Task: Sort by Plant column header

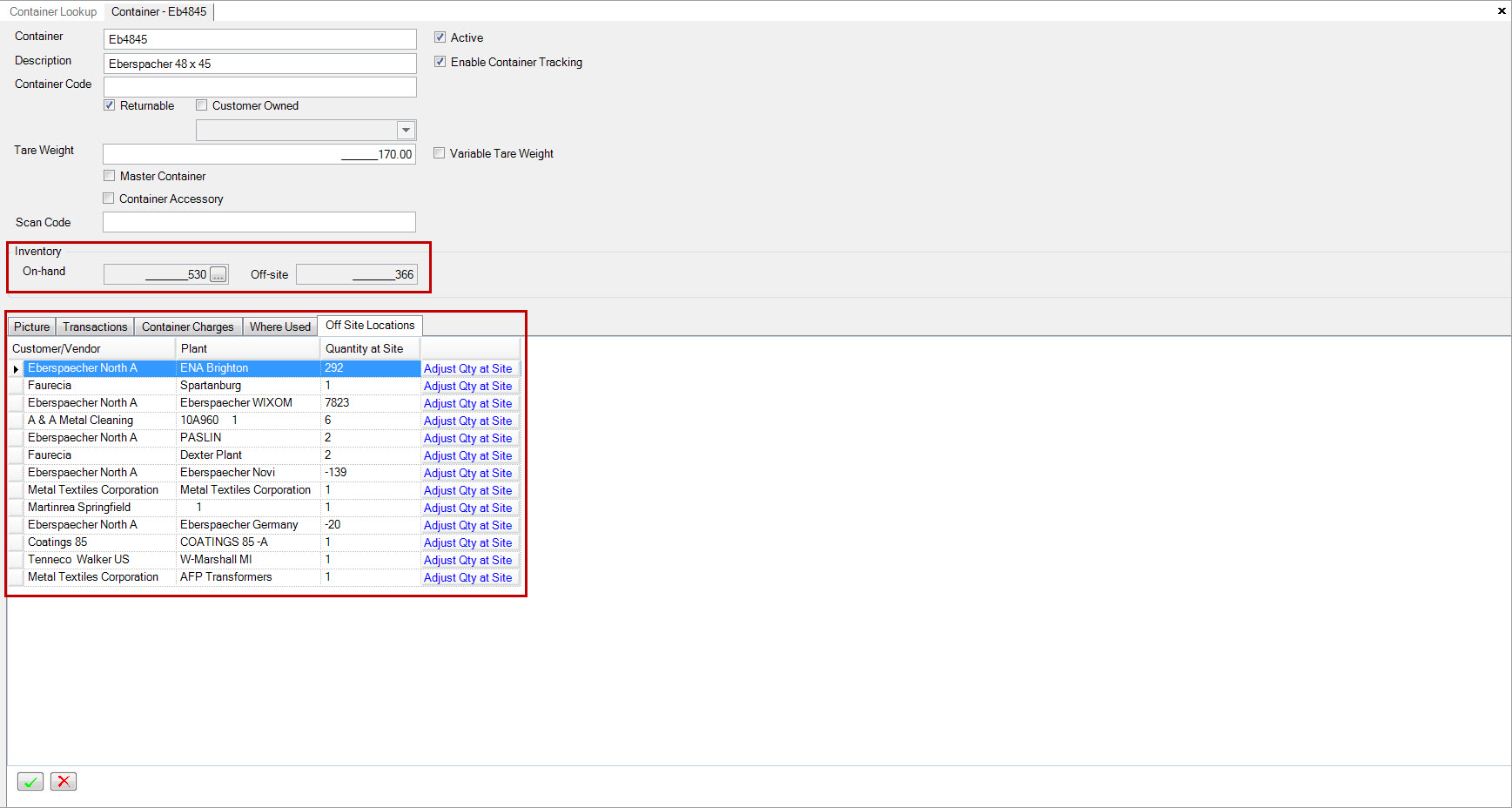Action: pos(248,348)
